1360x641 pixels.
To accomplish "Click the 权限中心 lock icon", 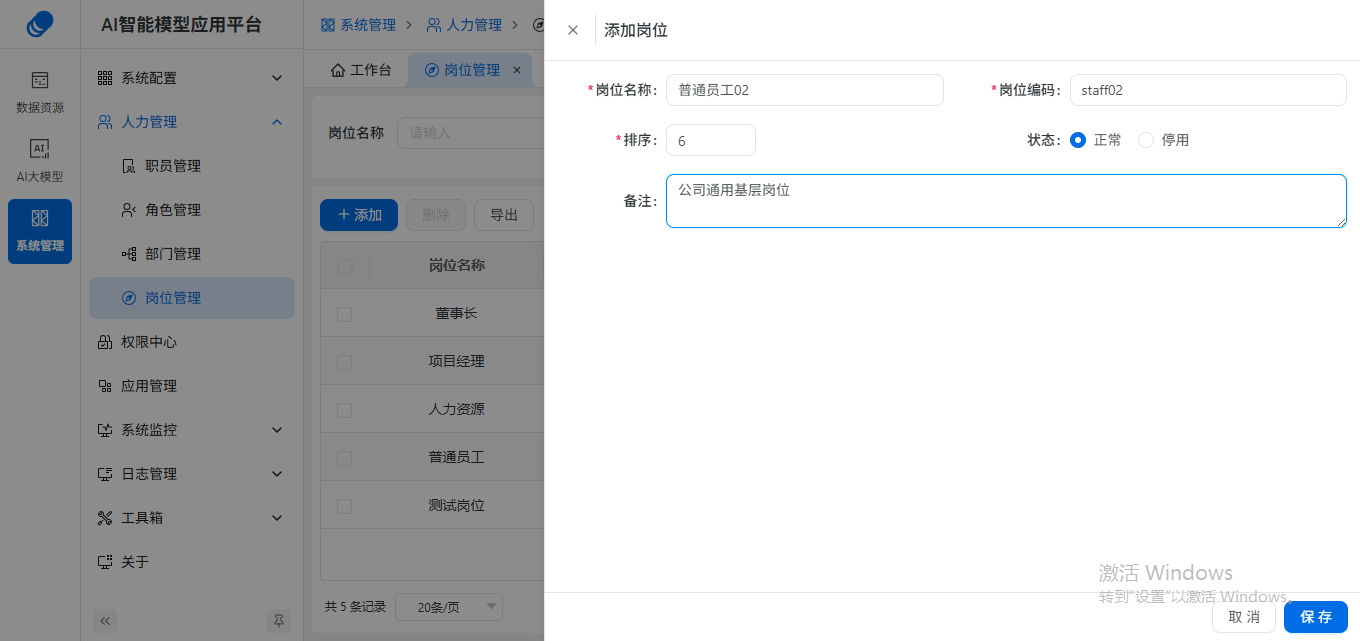I will click(x=105, y=342).
